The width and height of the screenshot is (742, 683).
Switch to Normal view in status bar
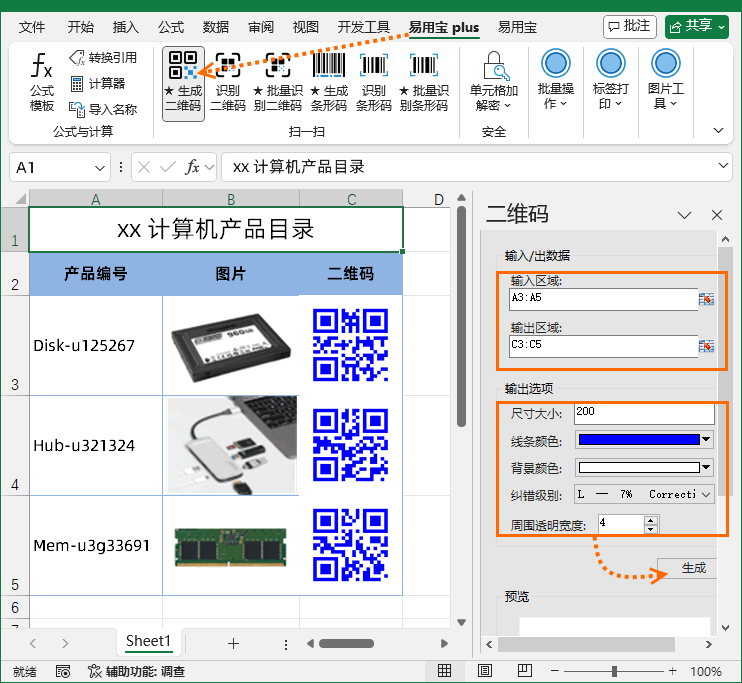(445, 671)
